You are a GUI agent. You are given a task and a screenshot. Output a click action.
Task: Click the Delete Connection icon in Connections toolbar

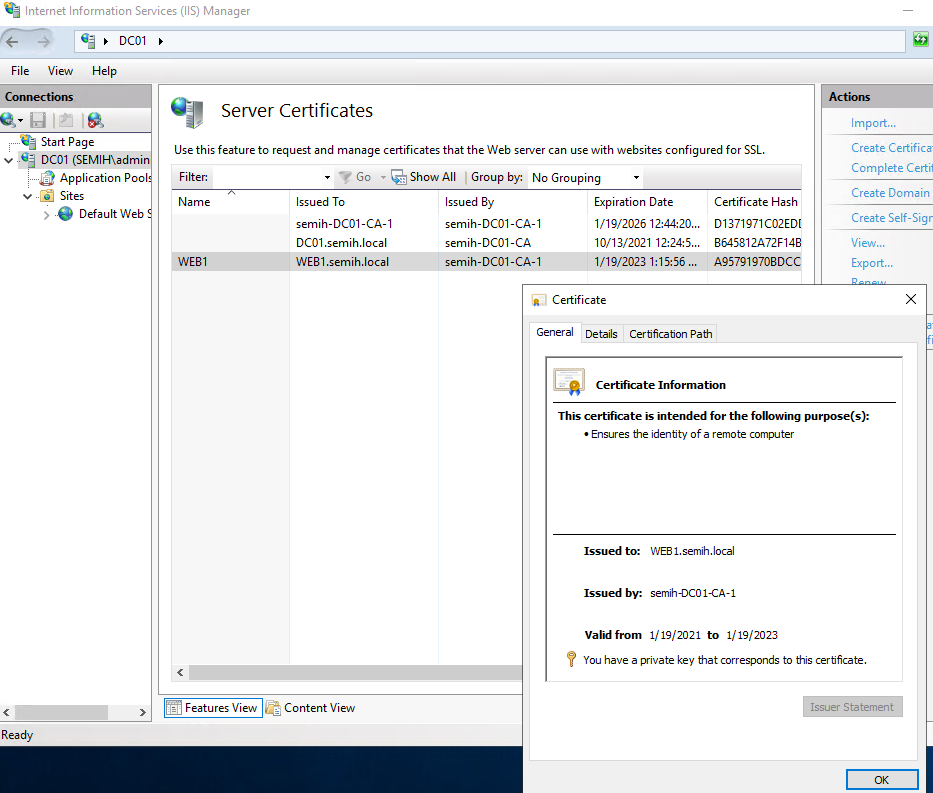[x=95, y=120]
